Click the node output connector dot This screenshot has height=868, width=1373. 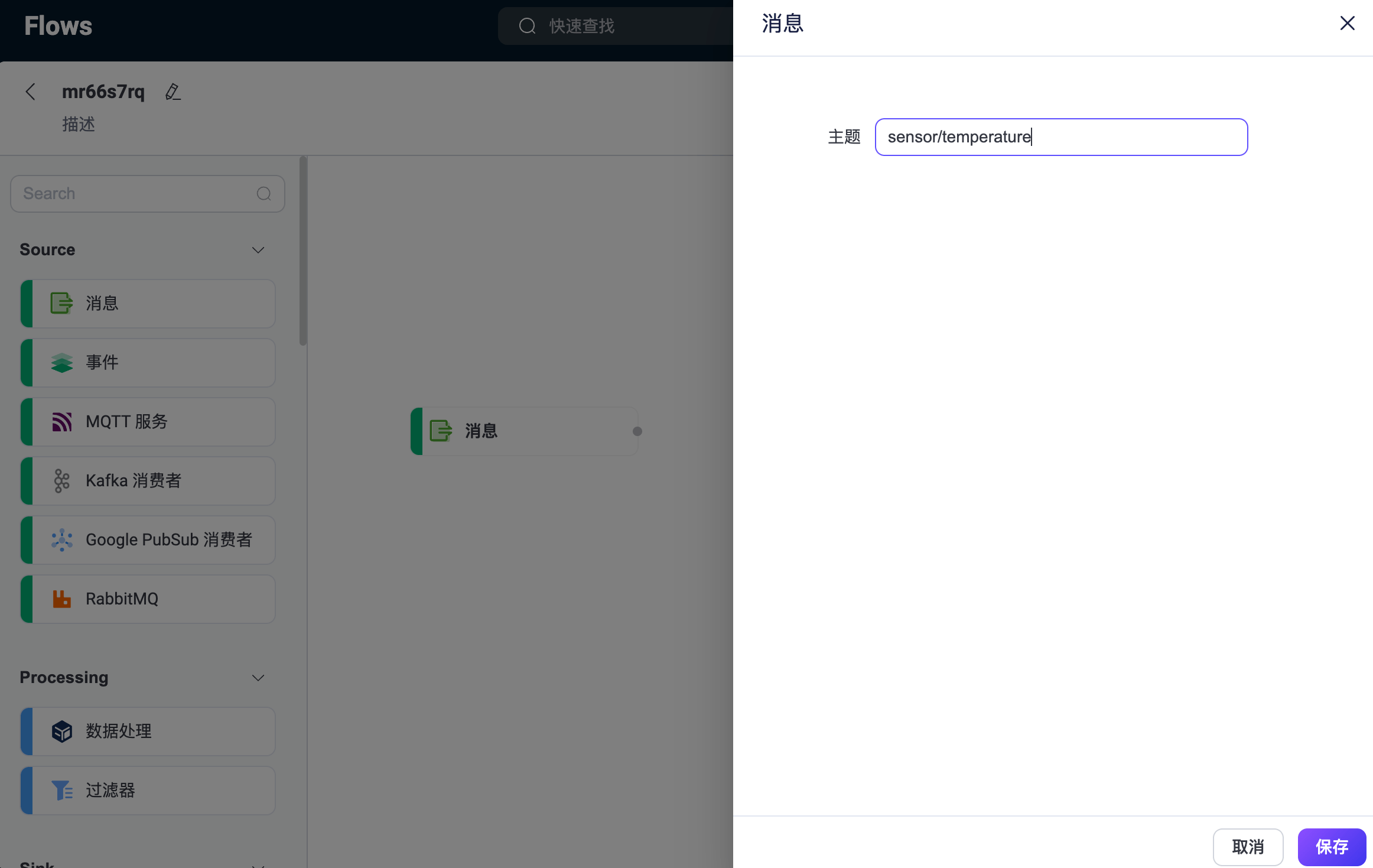tap(638, 431)
